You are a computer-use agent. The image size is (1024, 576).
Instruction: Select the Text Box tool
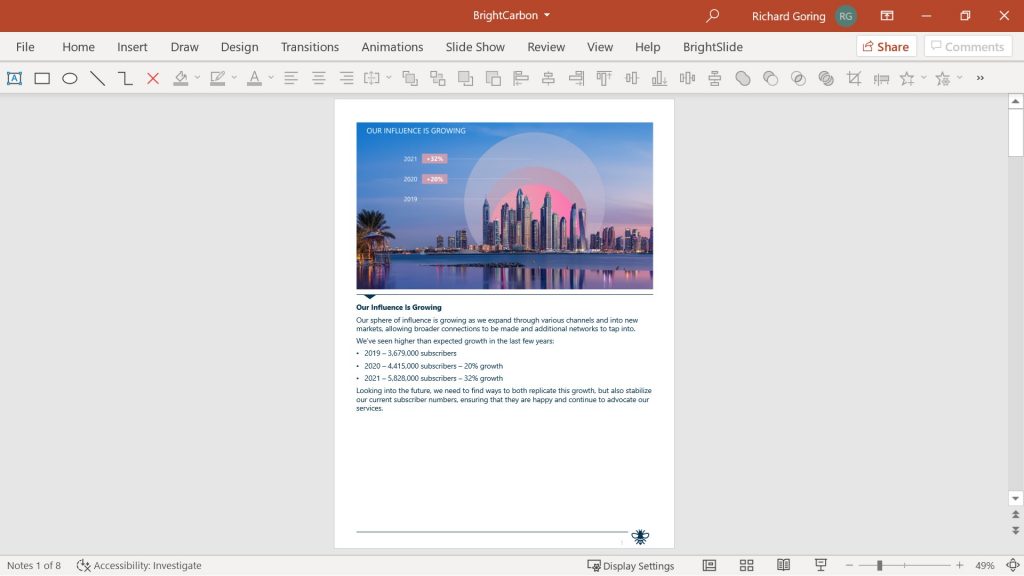click(x=14, y=78)
